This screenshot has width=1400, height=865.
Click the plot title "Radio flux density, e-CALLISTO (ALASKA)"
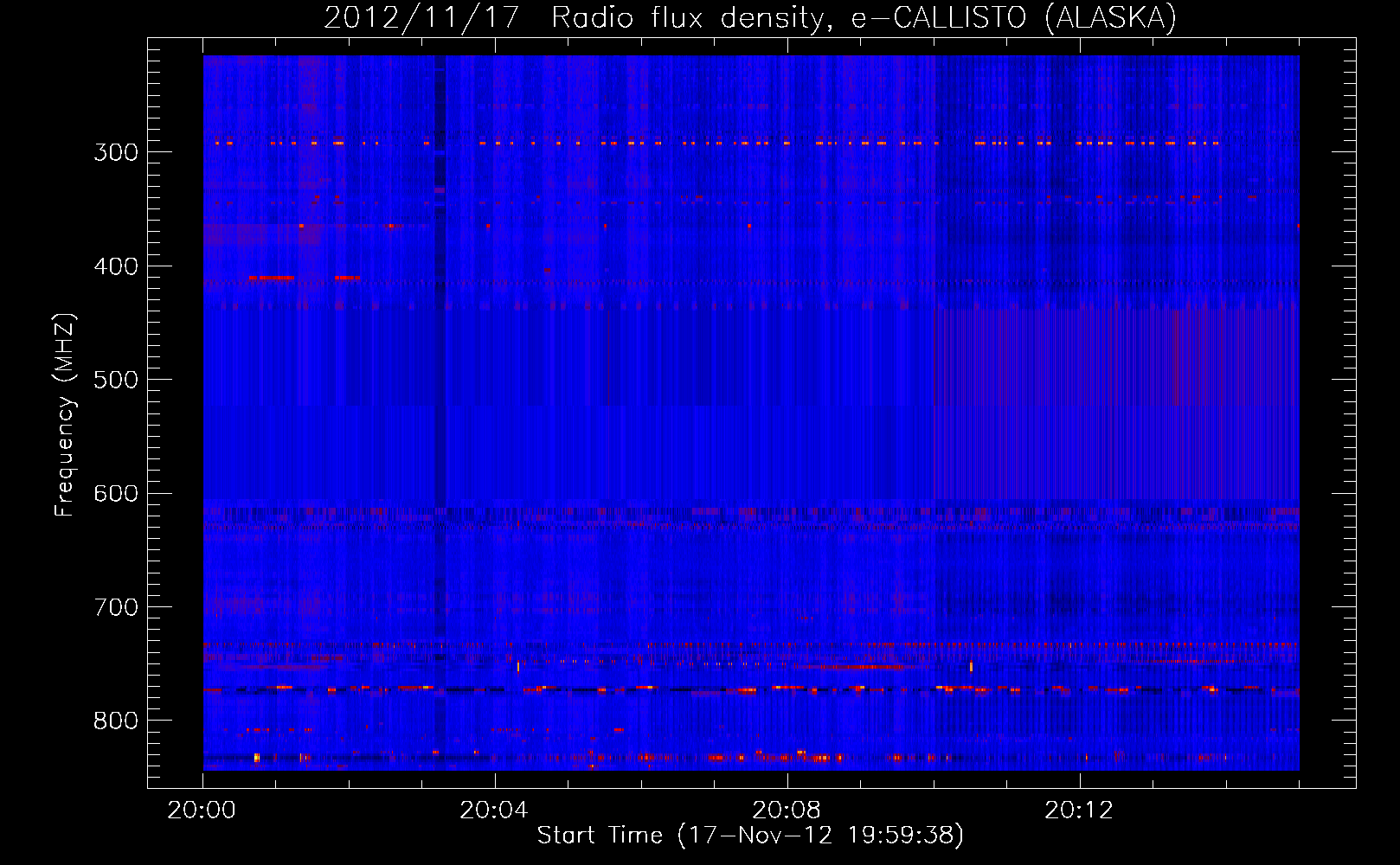pos(864,17)
